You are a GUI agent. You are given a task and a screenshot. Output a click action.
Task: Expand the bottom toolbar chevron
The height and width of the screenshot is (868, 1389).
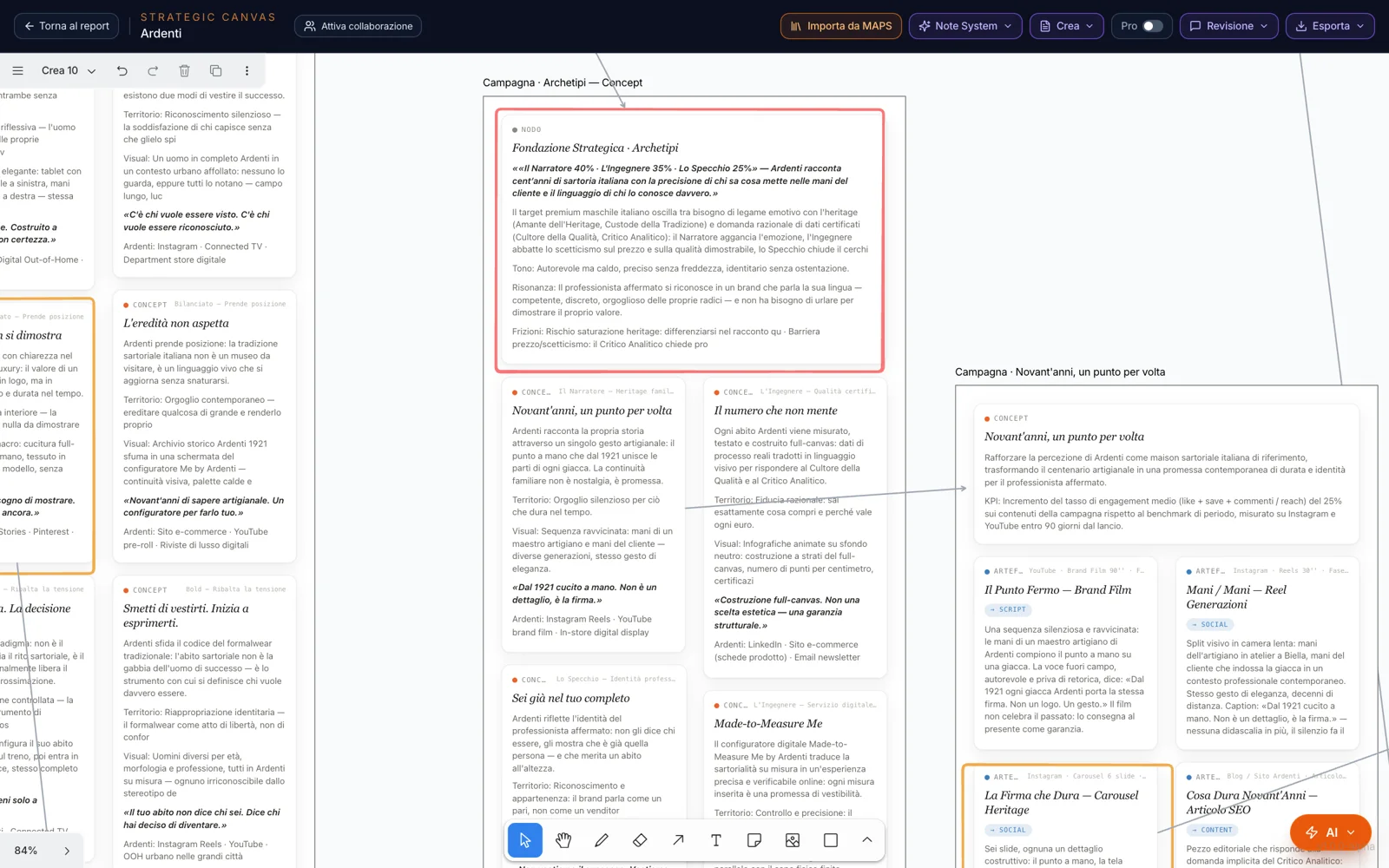[x=867, y=840]
